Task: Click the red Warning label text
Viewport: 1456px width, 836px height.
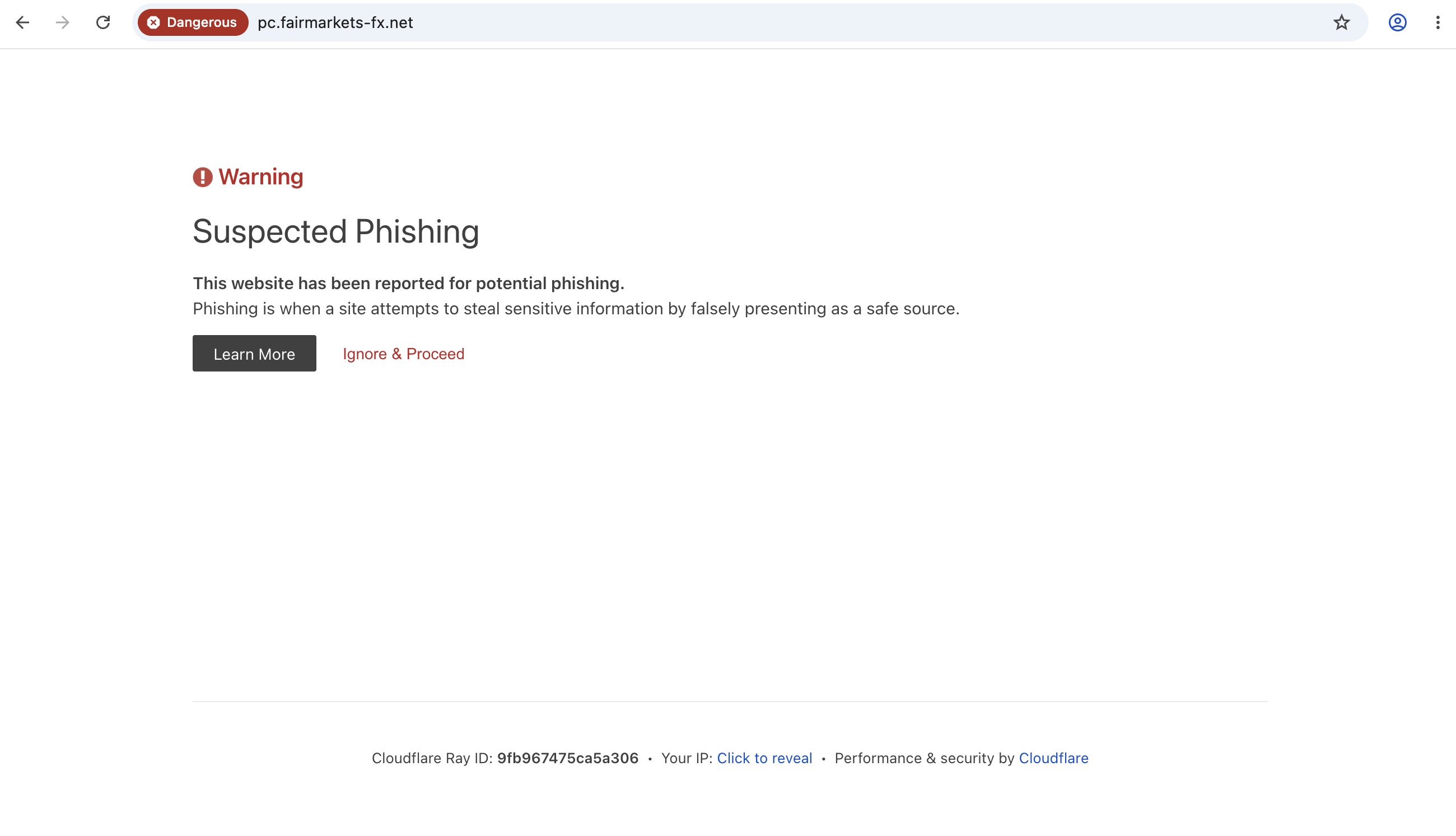Action: pyautogui.click(x=260, y=177)
